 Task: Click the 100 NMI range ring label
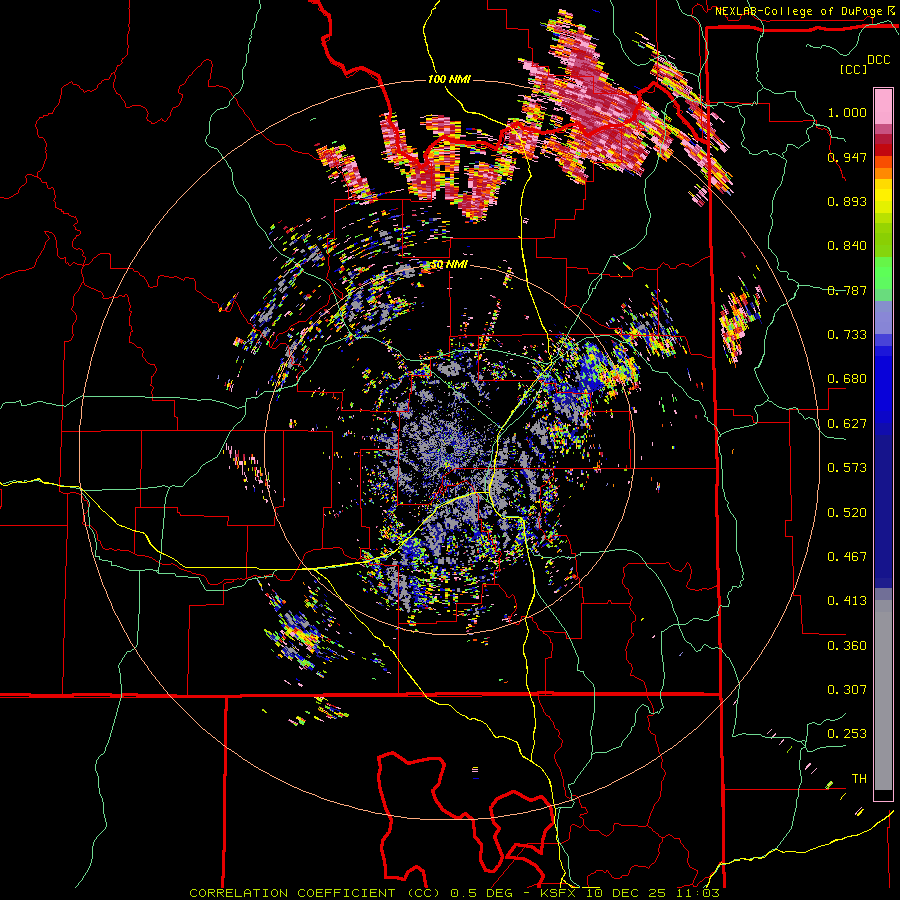coord(449,79)
